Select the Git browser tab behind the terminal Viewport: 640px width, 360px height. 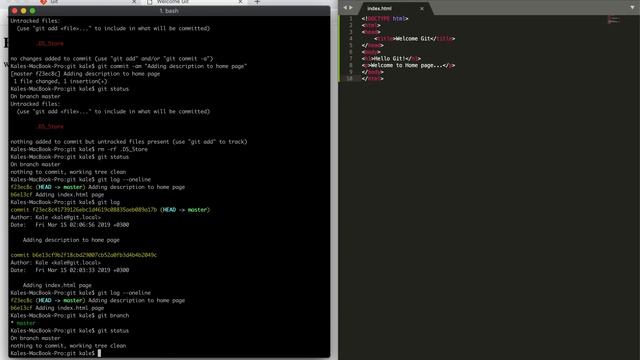click(x=88, y=2)
